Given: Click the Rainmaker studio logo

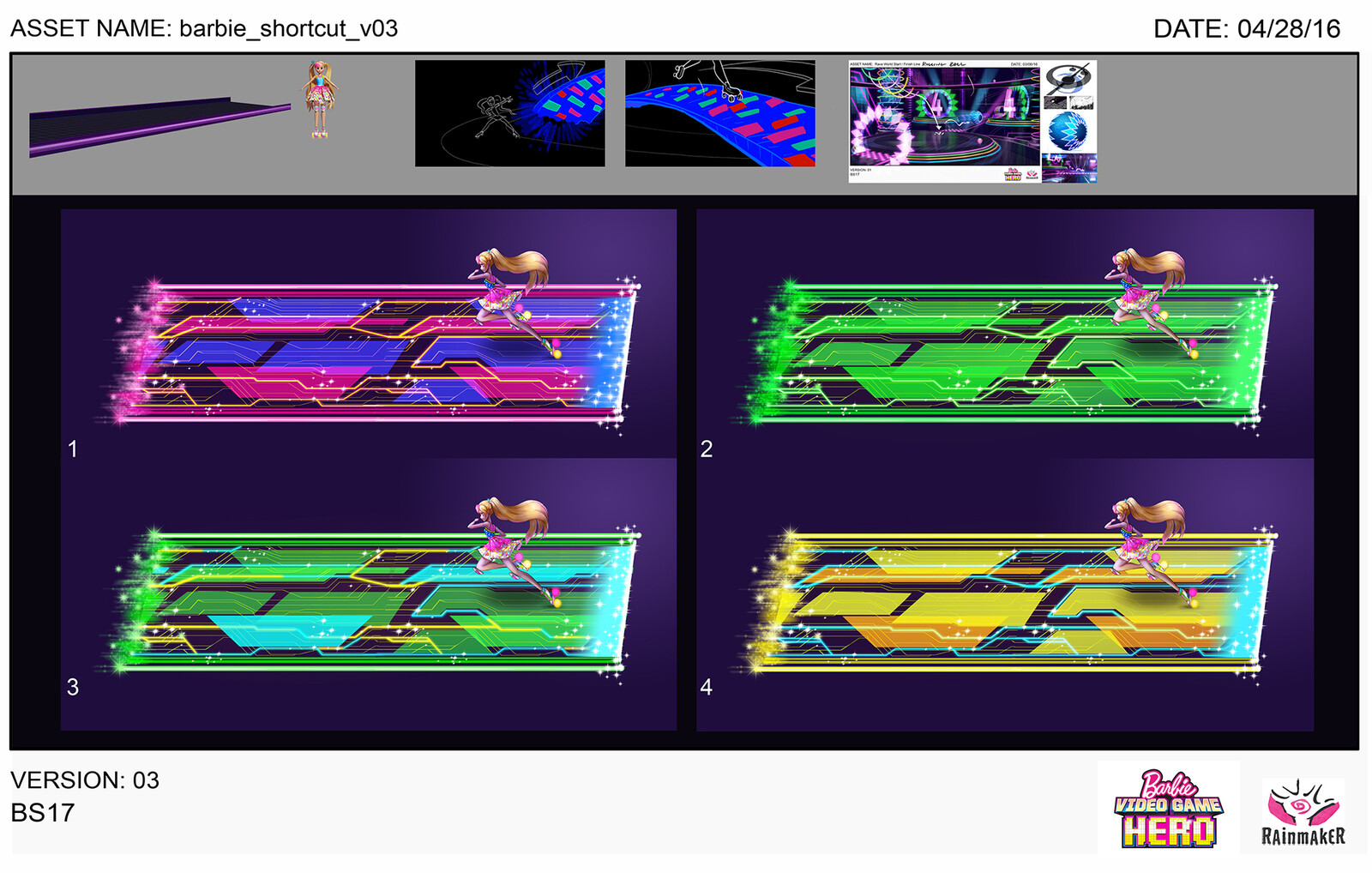Looking at the screenshot, I should click(x=1303, y=813).
